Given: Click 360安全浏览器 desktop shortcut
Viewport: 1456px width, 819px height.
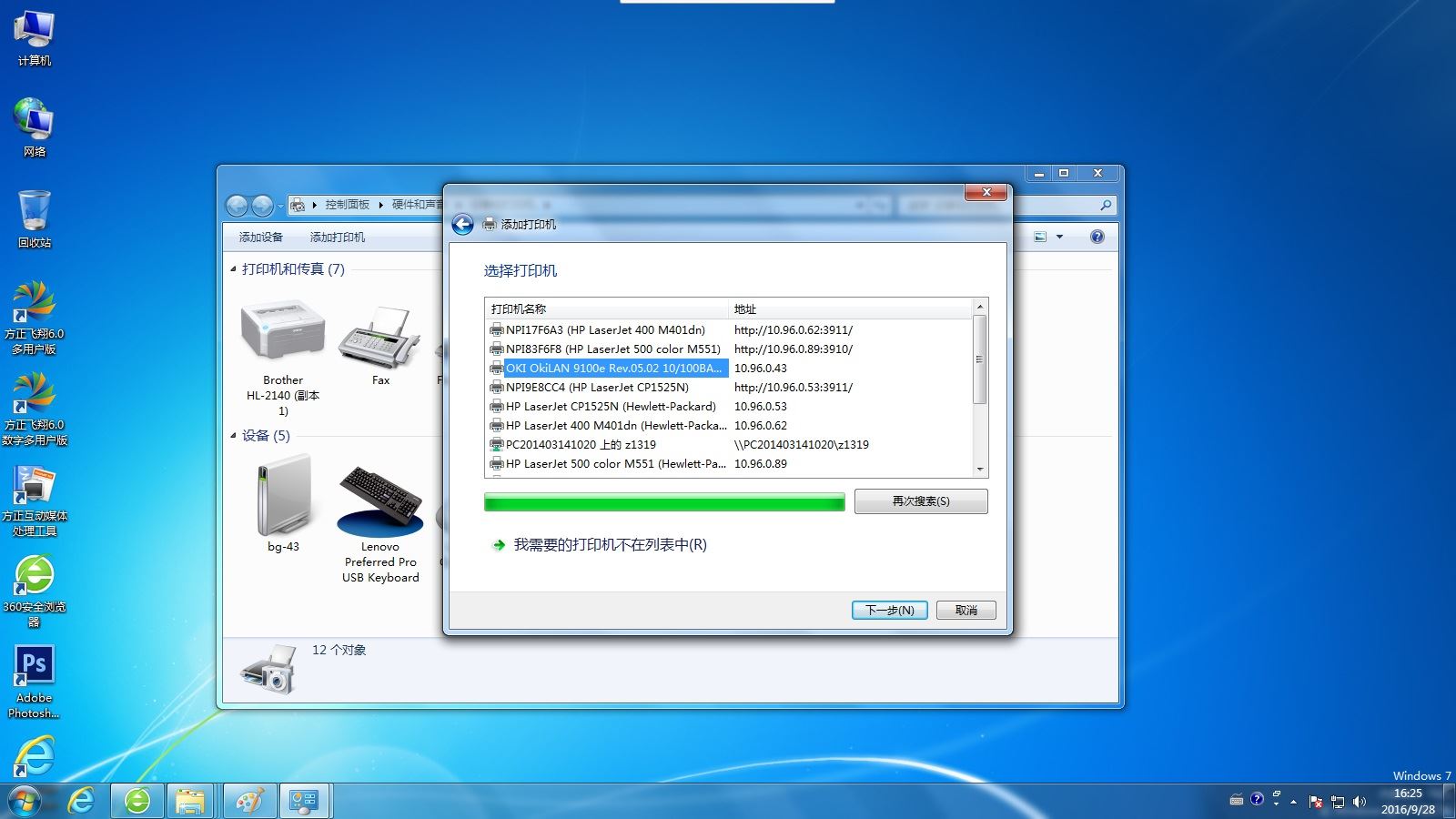Looking at the screenshot, I should pyautogui.click(x=34, y=591).
